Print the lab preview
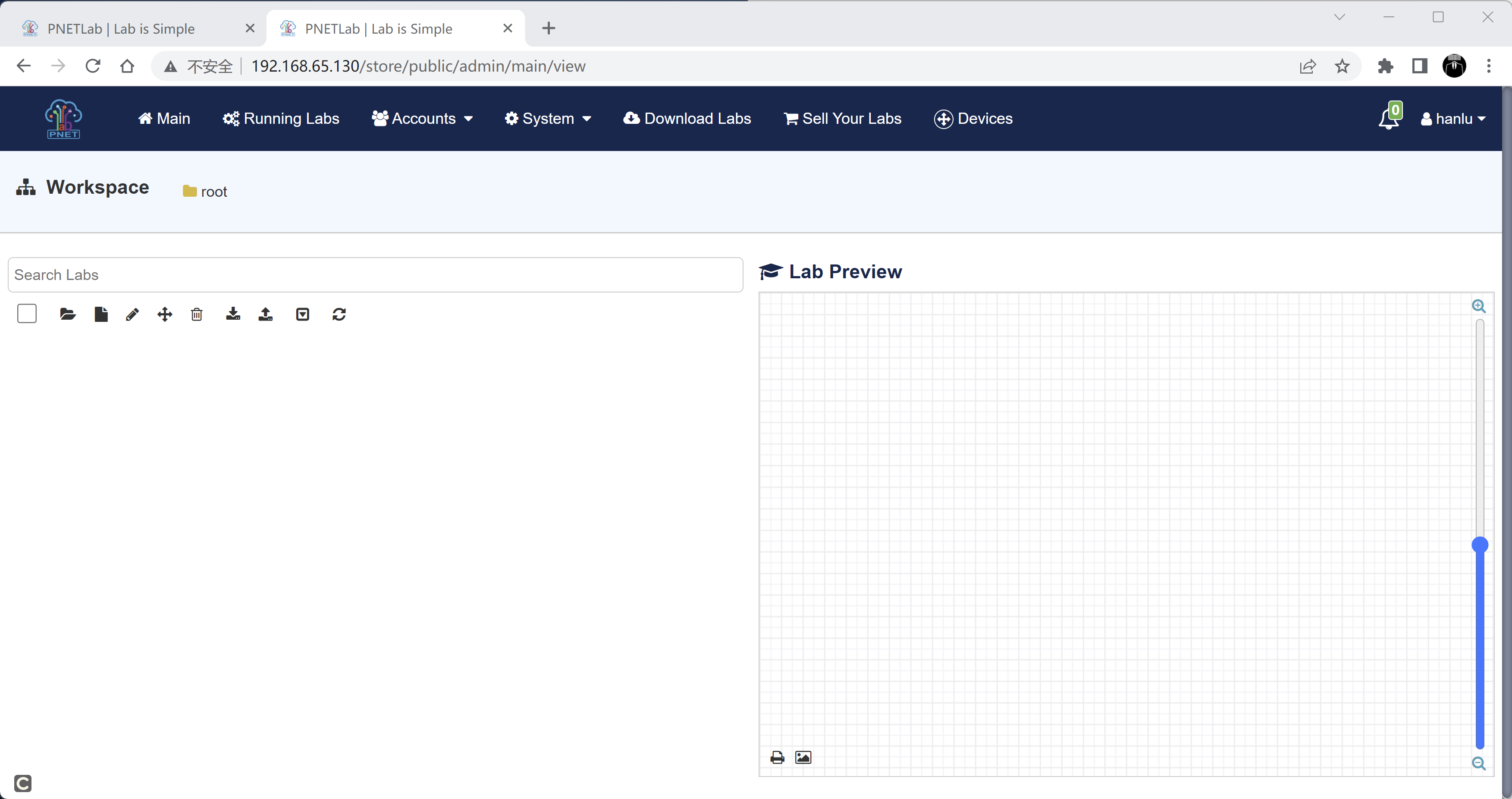 [x=777, y=757]
